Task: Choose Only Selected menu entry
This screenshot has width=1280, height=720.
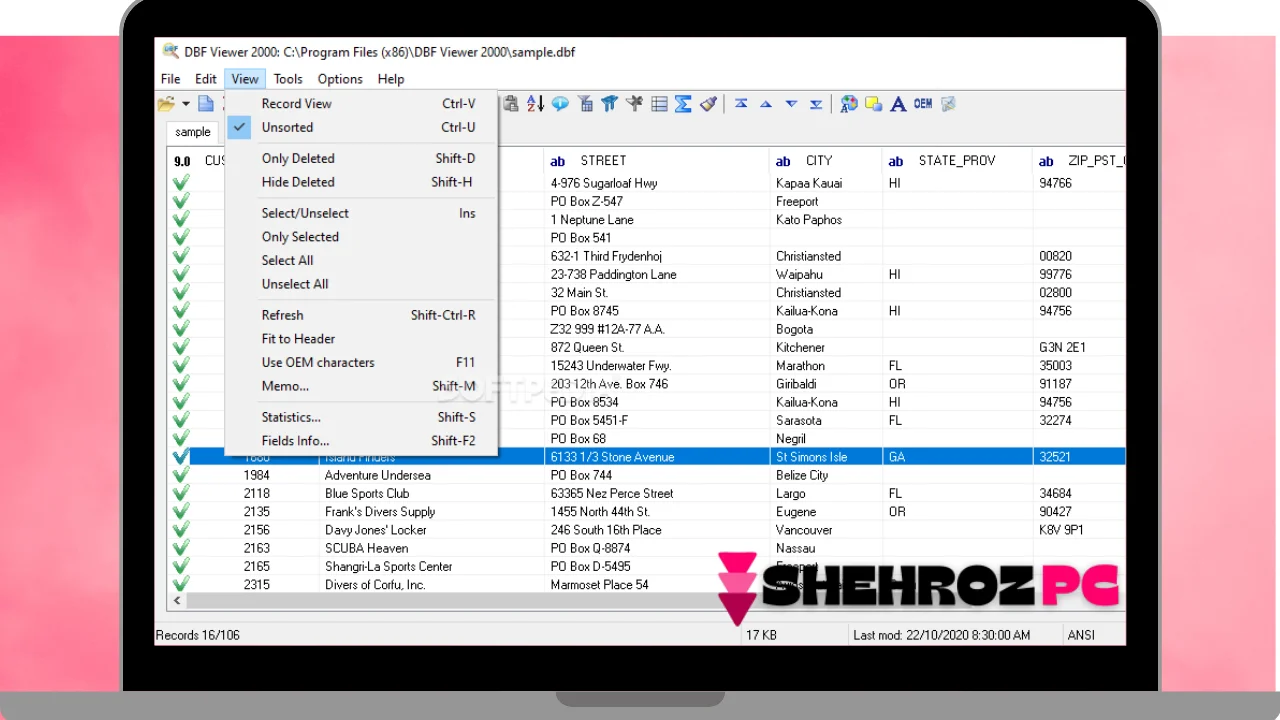Action: point(361,237)
